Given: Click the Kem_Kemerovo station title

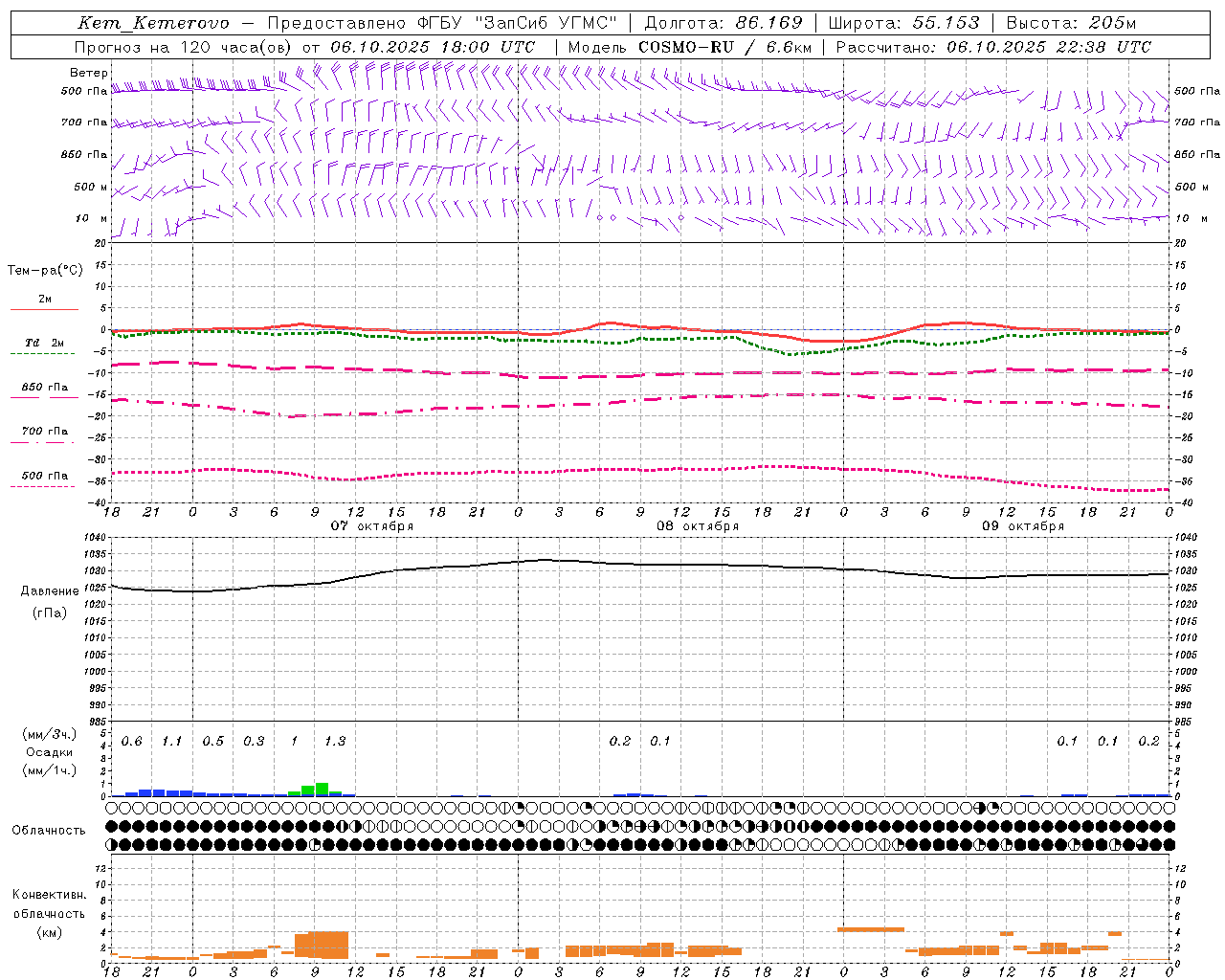Looking at the screenshot, I should 153,23.
